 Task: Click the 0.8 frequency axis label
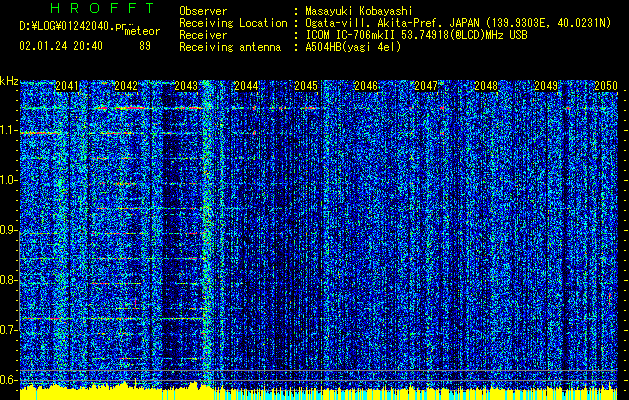click(x=8, y=280)
